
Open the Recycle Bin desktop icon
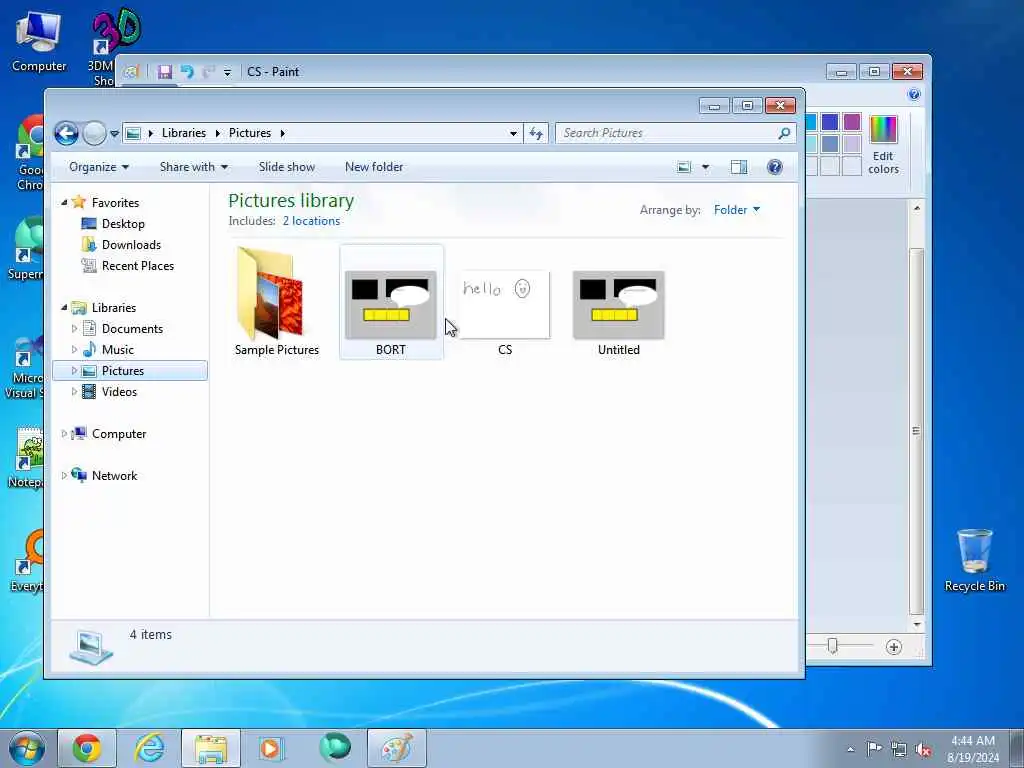974,560
